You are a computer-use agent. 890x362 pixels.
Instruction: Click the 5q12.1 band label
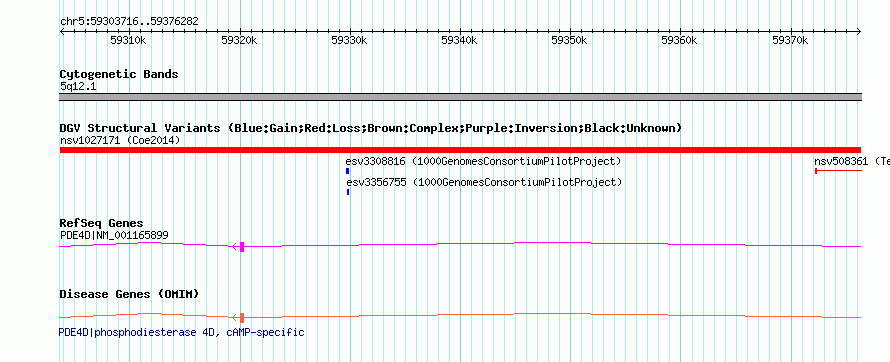pos(77,87)
